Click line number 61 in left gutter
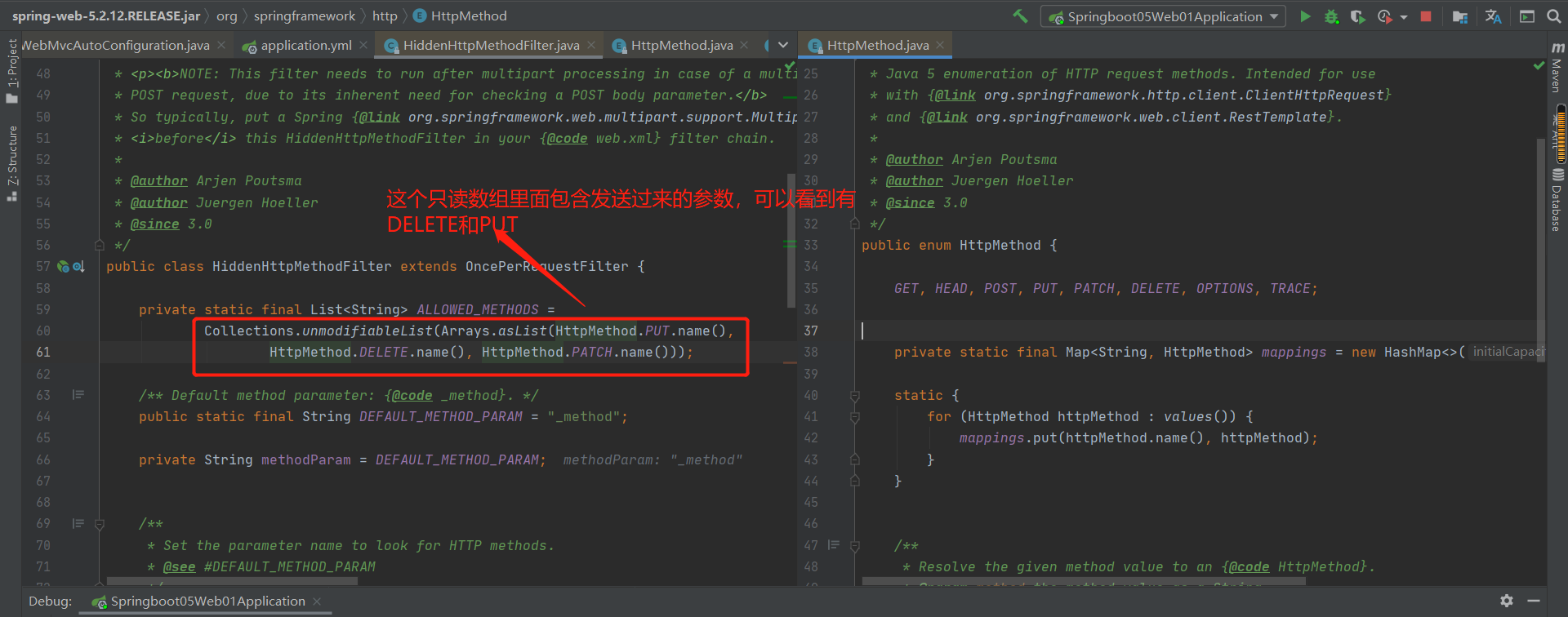 tap(43, 352)
